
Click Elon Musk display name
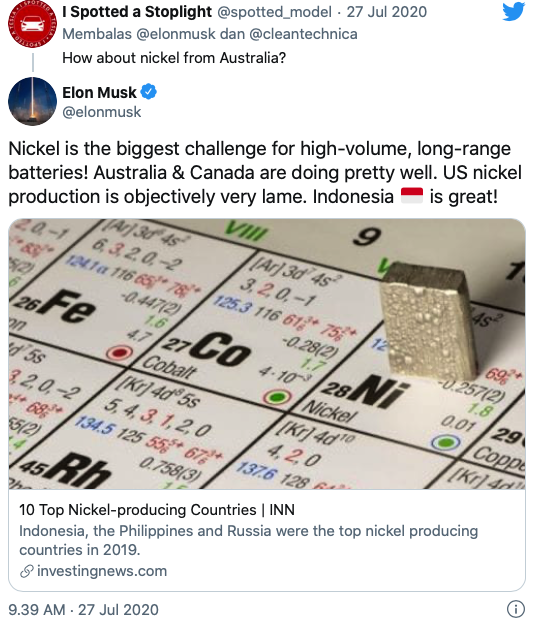99,92
